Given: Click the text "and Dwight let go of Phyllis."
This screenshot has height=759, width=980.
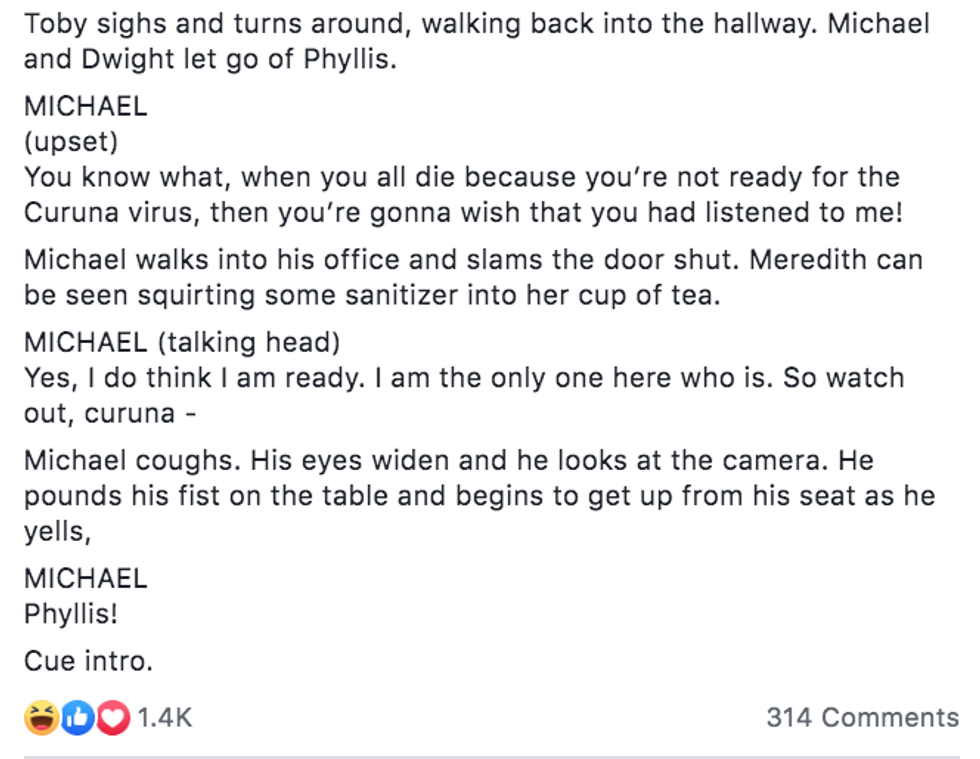Looking at the screenshot, I should click(210, 60).
